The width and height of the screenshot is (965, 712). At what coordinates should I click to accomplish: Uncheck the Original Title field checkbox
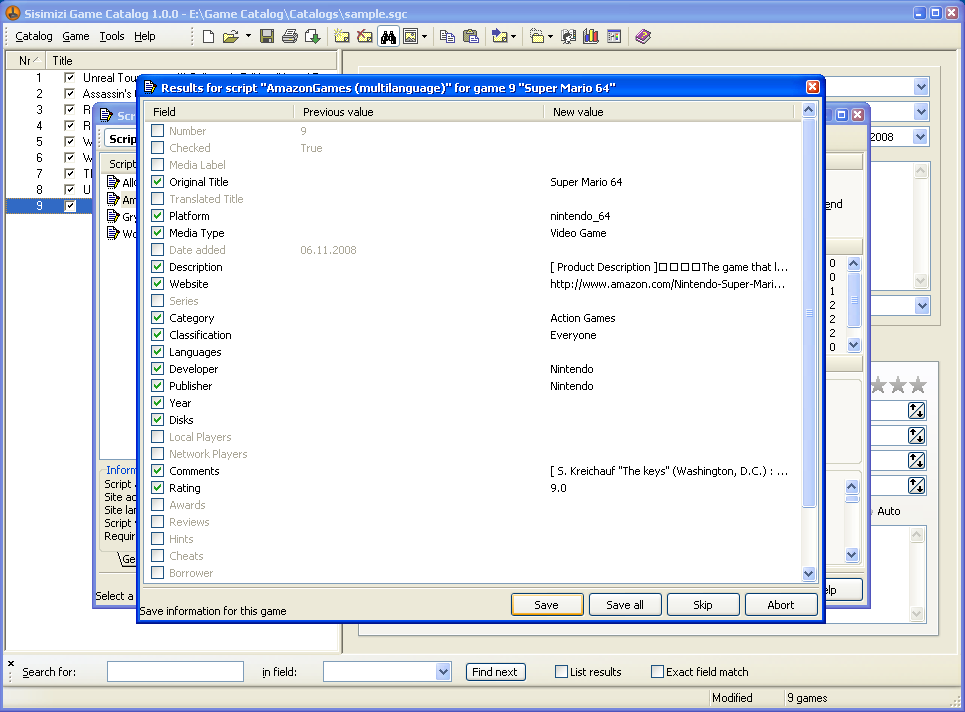(158, 182)
